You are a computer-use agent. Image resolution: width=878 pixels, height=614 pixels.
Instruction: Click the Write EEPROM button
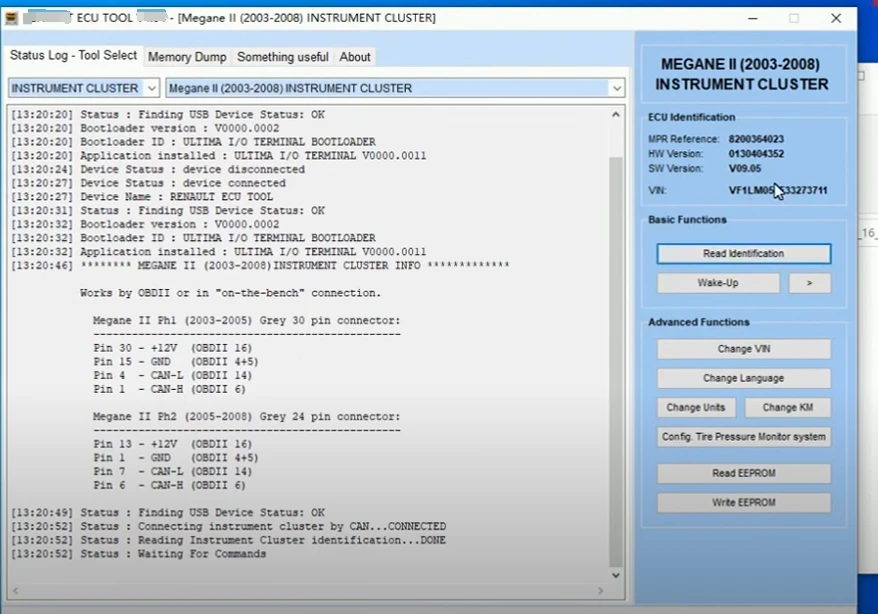coord(743,502)
